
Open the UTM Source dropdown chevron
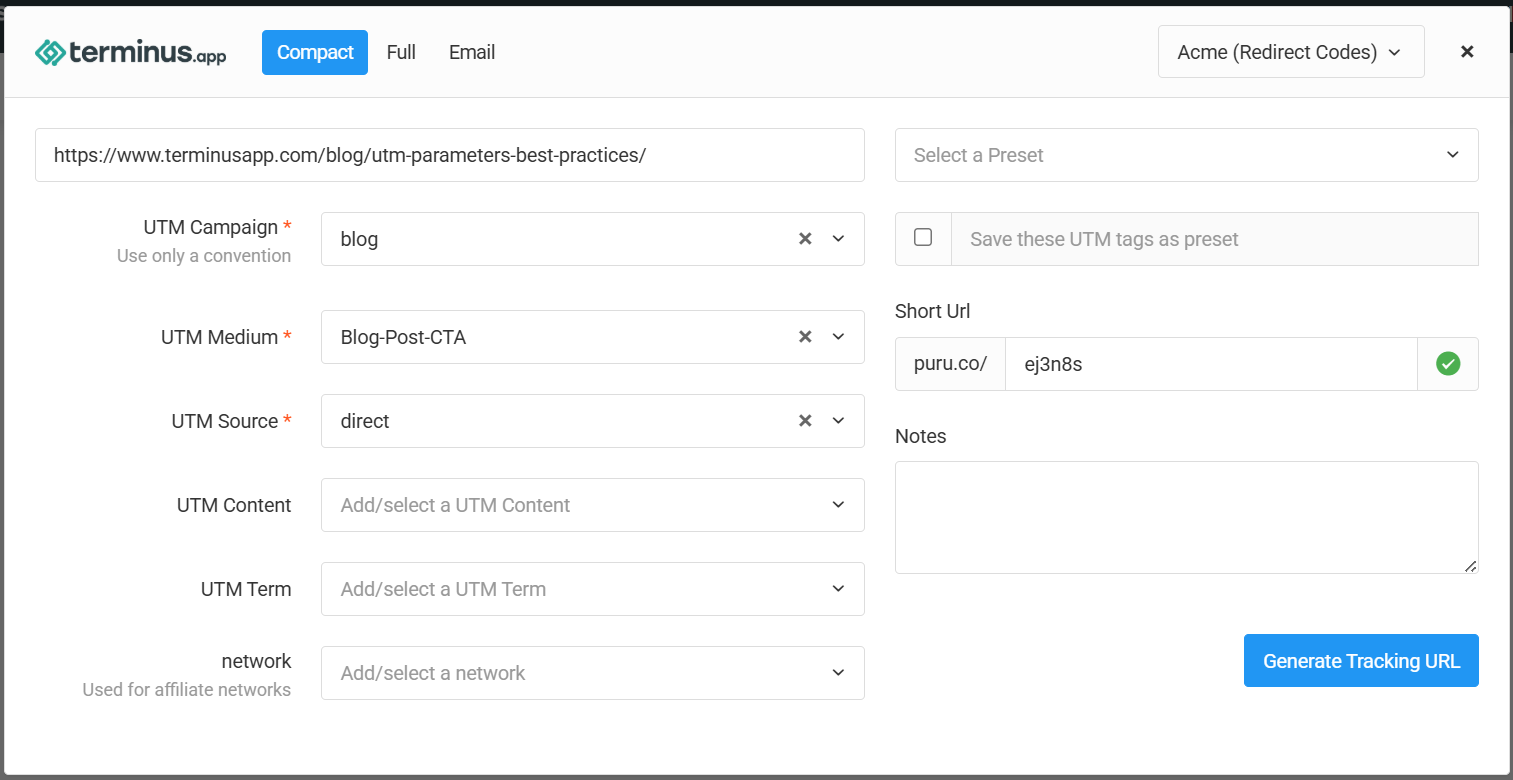(839, 421)
